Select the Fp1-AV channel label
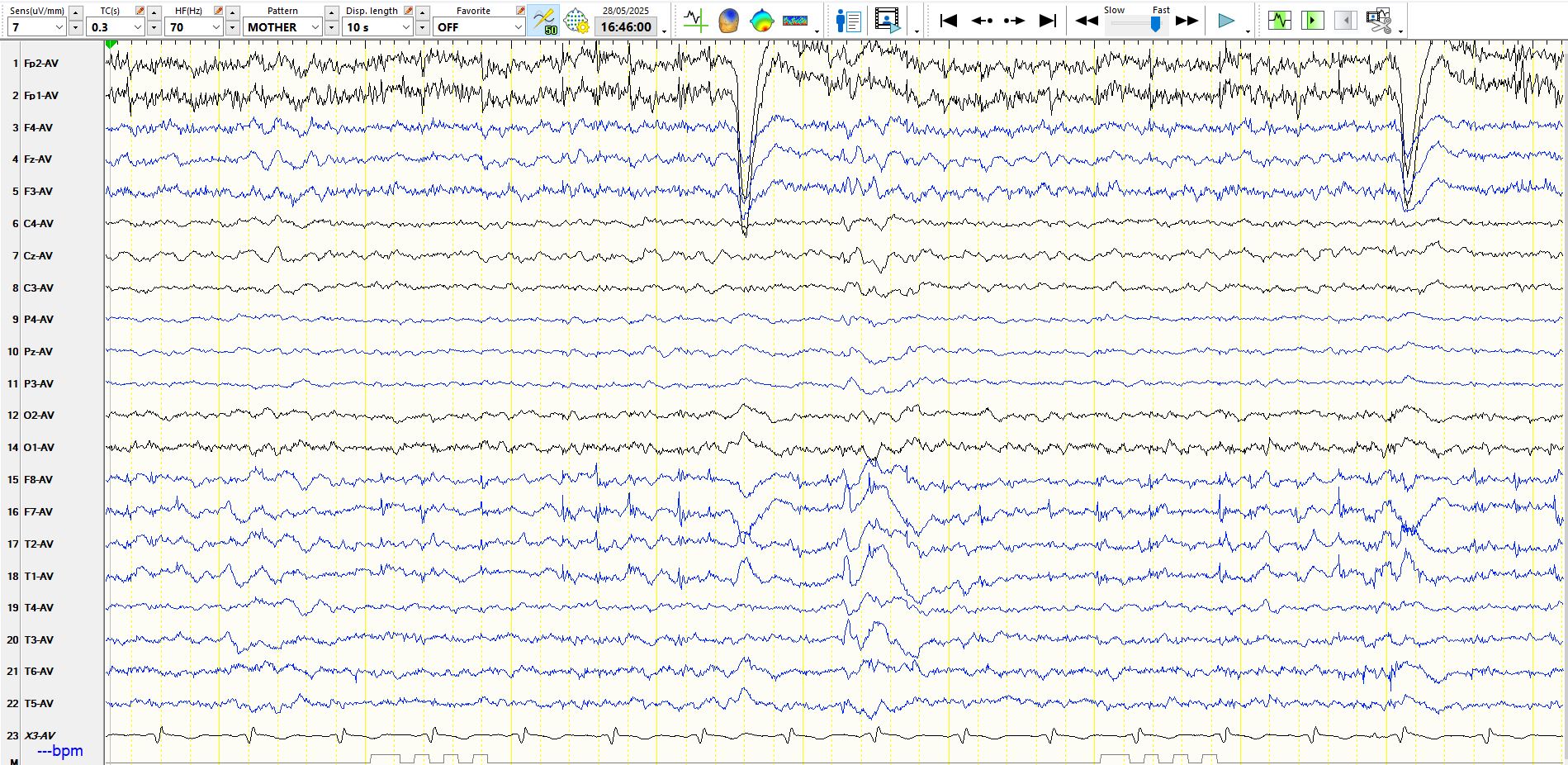Viewport: 1568px width, 765px height. [41, 96]
